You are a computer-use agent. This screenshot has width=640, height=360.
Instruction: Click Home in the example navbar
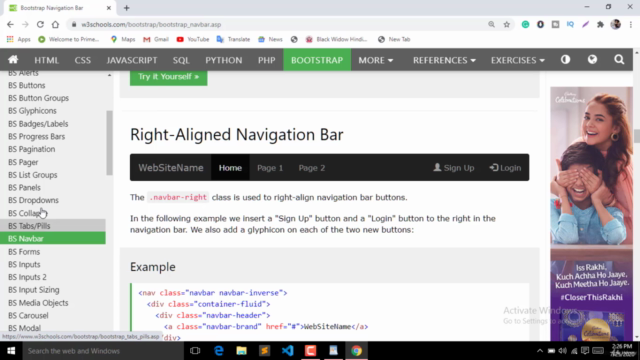(230, 168)
